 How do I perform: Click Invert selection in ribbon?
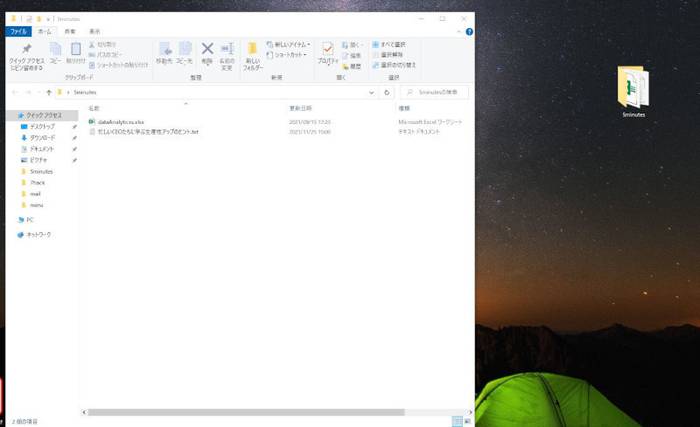click(x=394, y=65)
